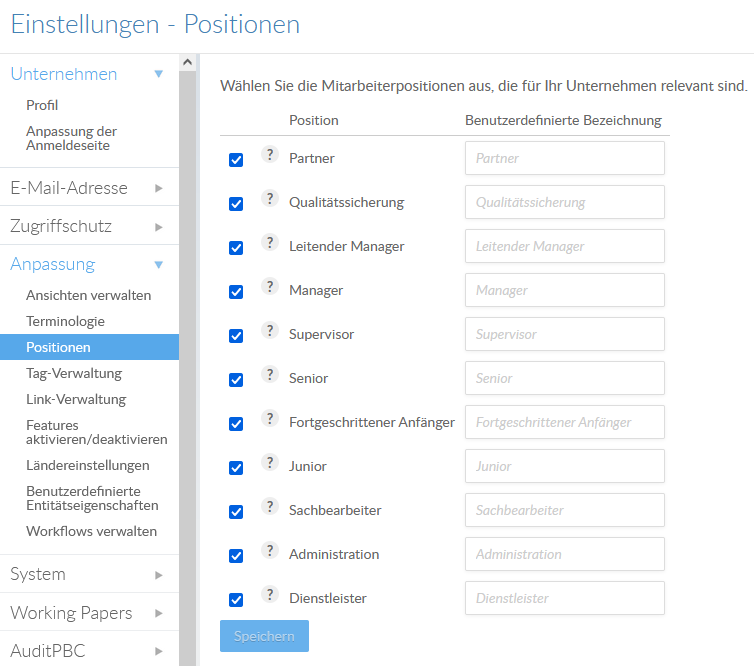Focus custom name field for Administration

click(565, 554)
